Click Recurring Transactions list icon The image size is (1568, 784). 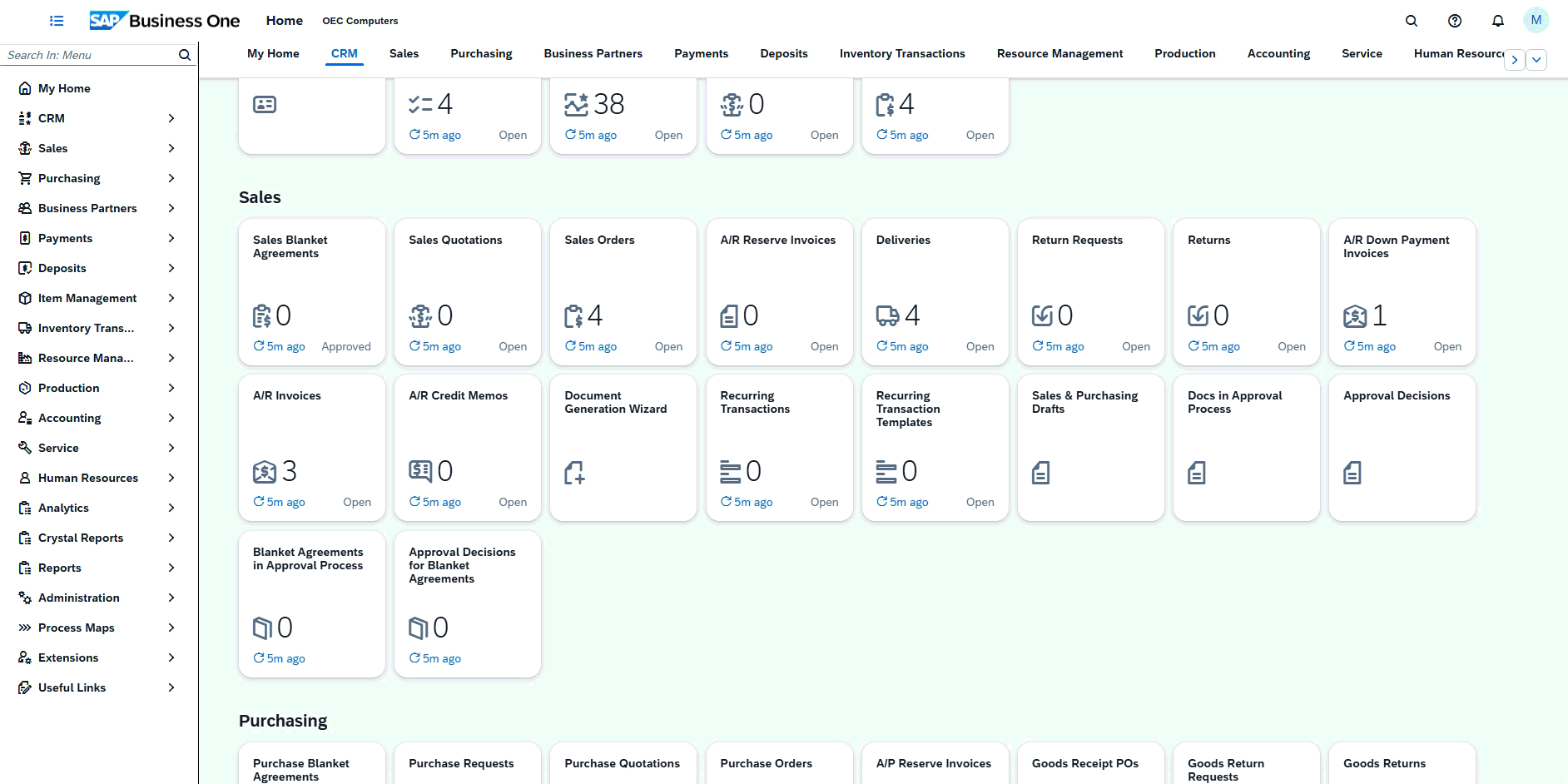(730, 472)
